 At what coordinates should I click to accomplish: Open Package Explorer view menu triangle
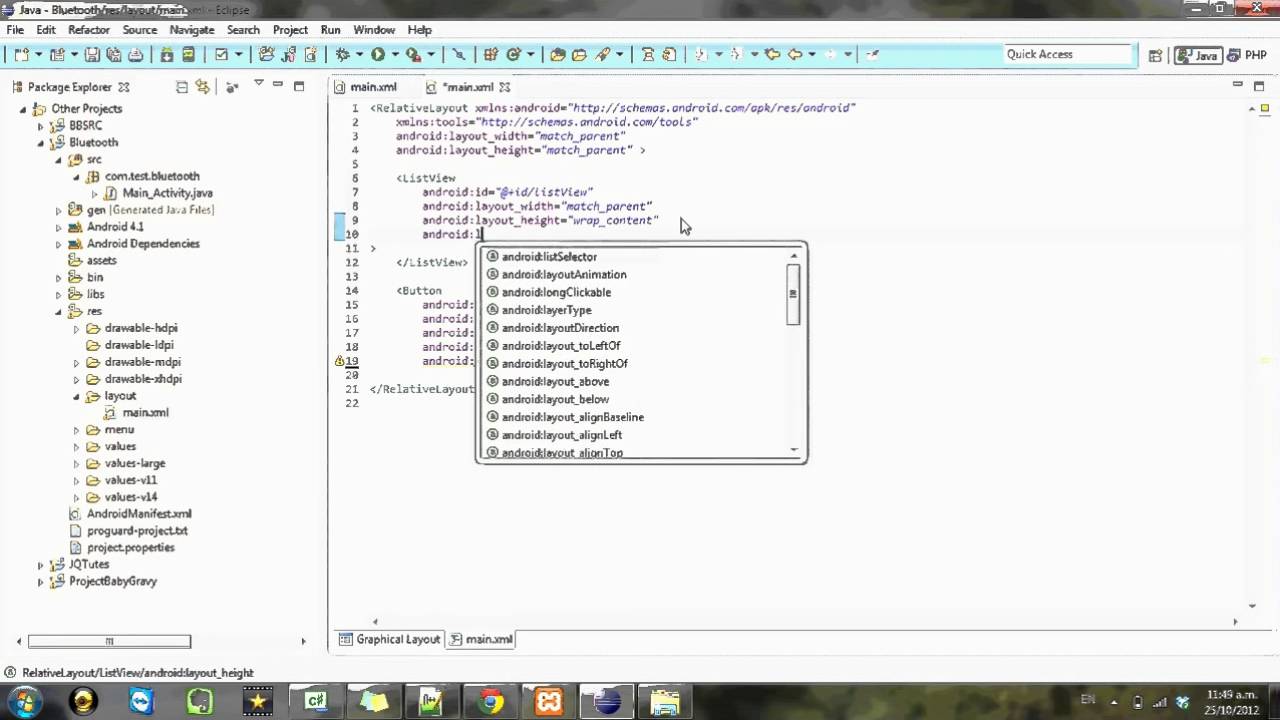coord(259,83)
